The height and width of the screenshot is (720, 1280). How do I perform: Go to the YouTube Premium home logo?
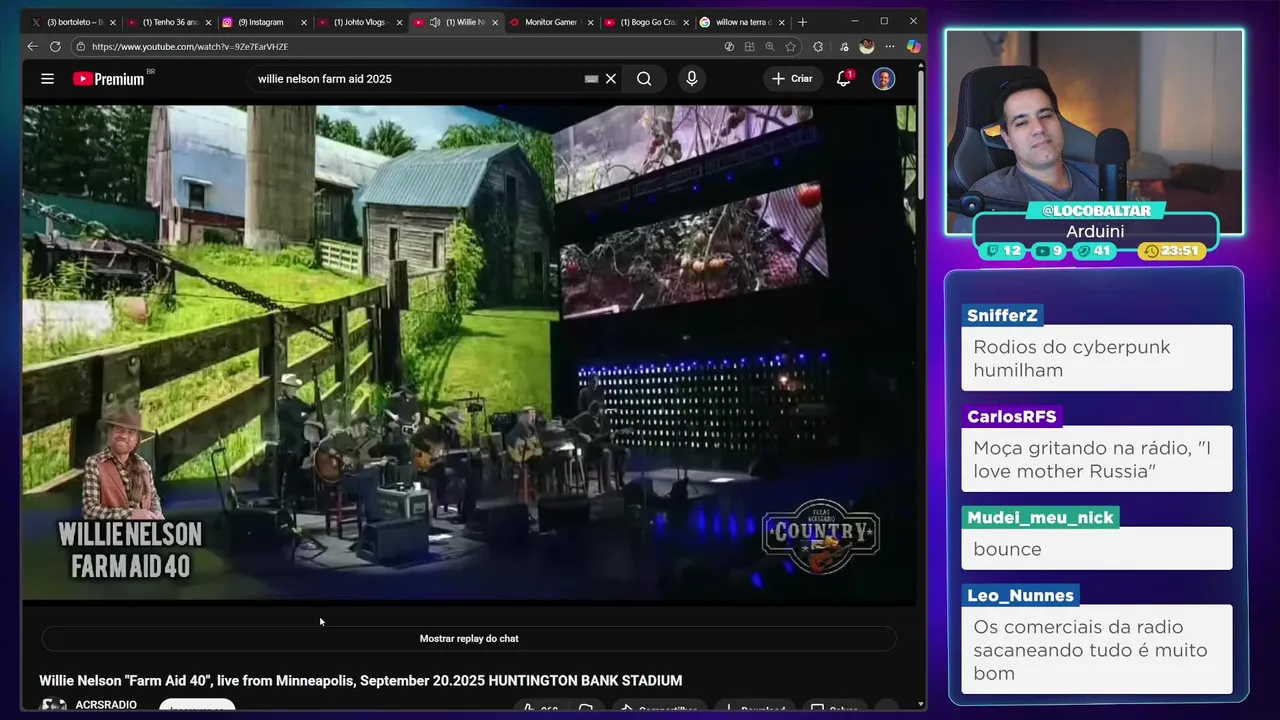click(x=110, y=79)
